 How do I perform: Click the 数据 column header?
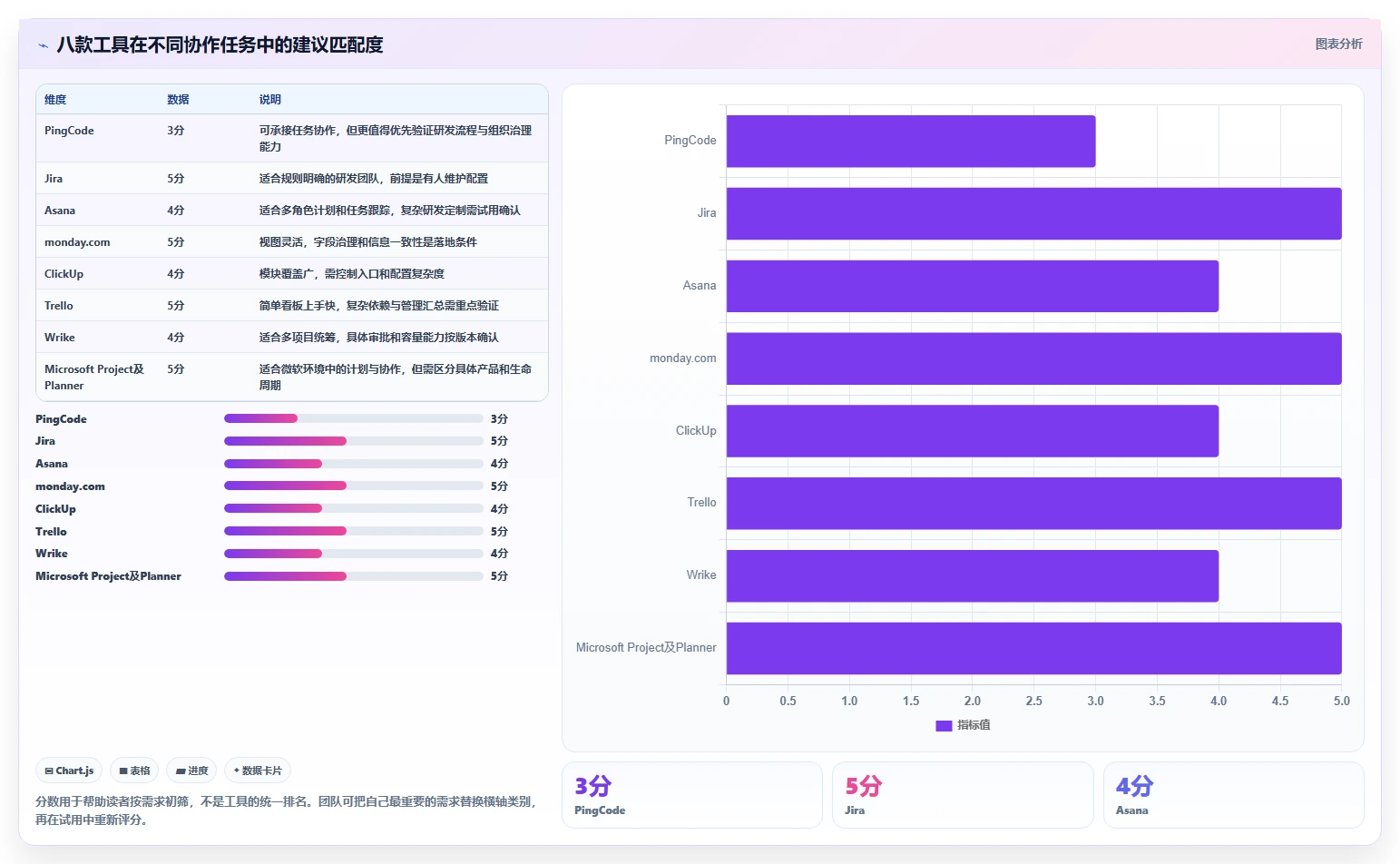[x=178, y=100]
